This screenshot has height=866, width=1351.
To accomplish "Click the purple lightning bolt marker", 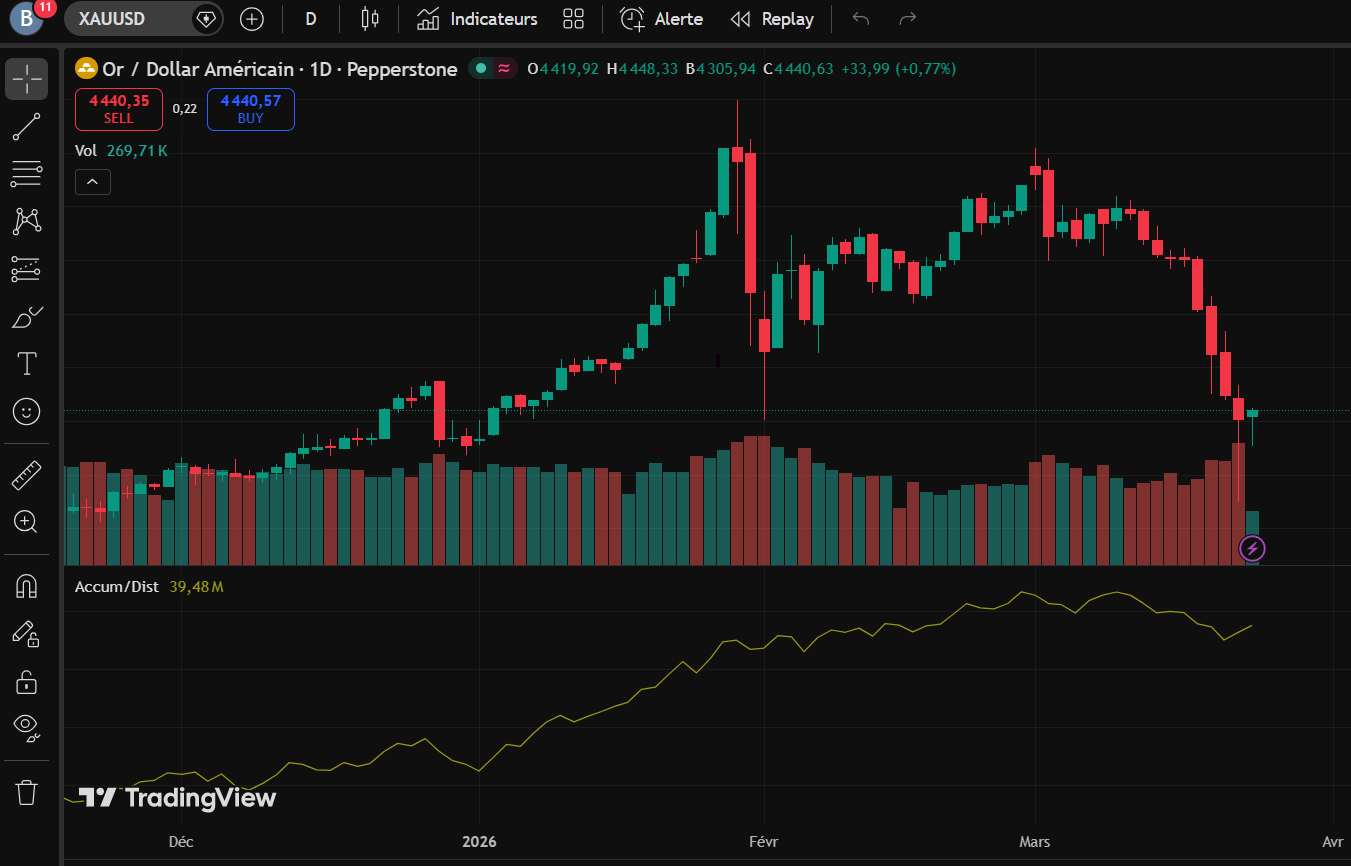I will click(x=1252, y=548).
